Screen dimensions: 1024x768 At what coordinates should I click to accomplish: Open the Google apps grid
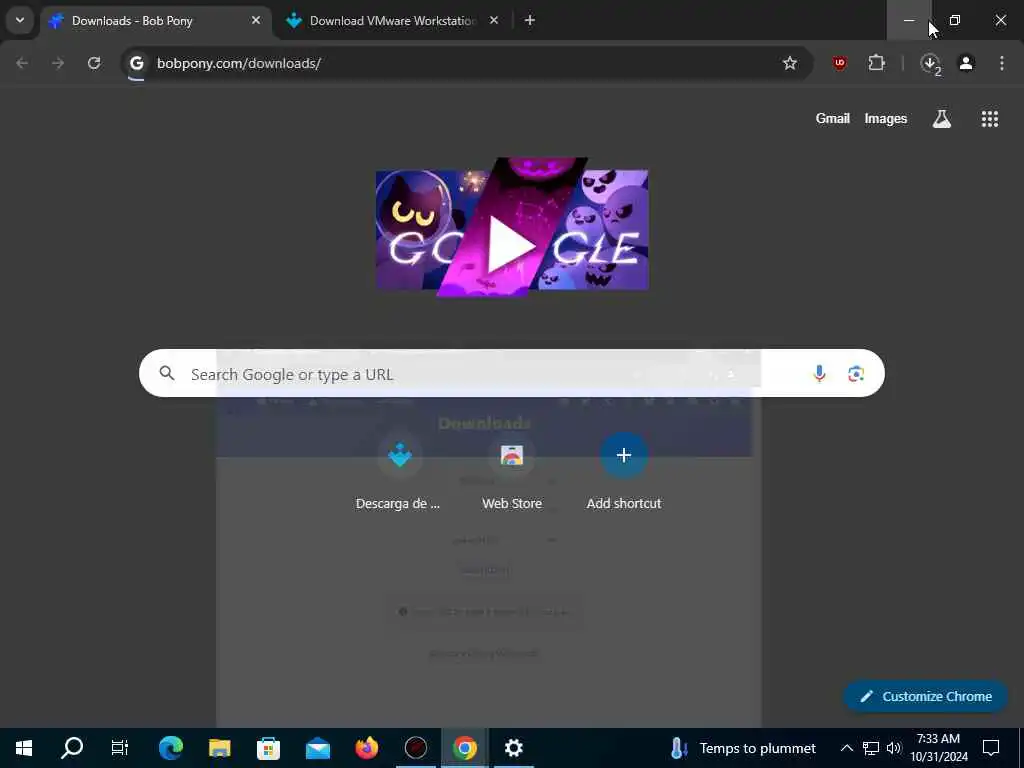(989, 118)
